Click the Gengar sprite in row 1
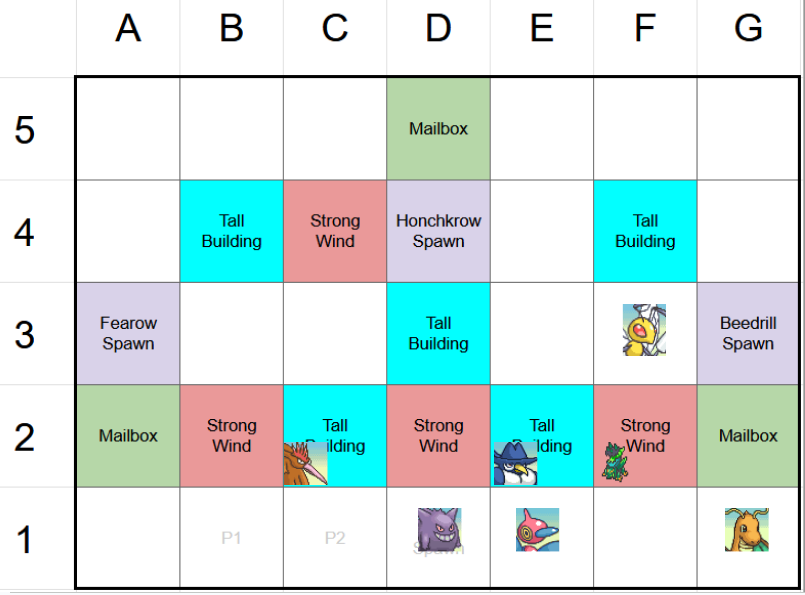Screen dimensions: 805x595 point(439,528)
